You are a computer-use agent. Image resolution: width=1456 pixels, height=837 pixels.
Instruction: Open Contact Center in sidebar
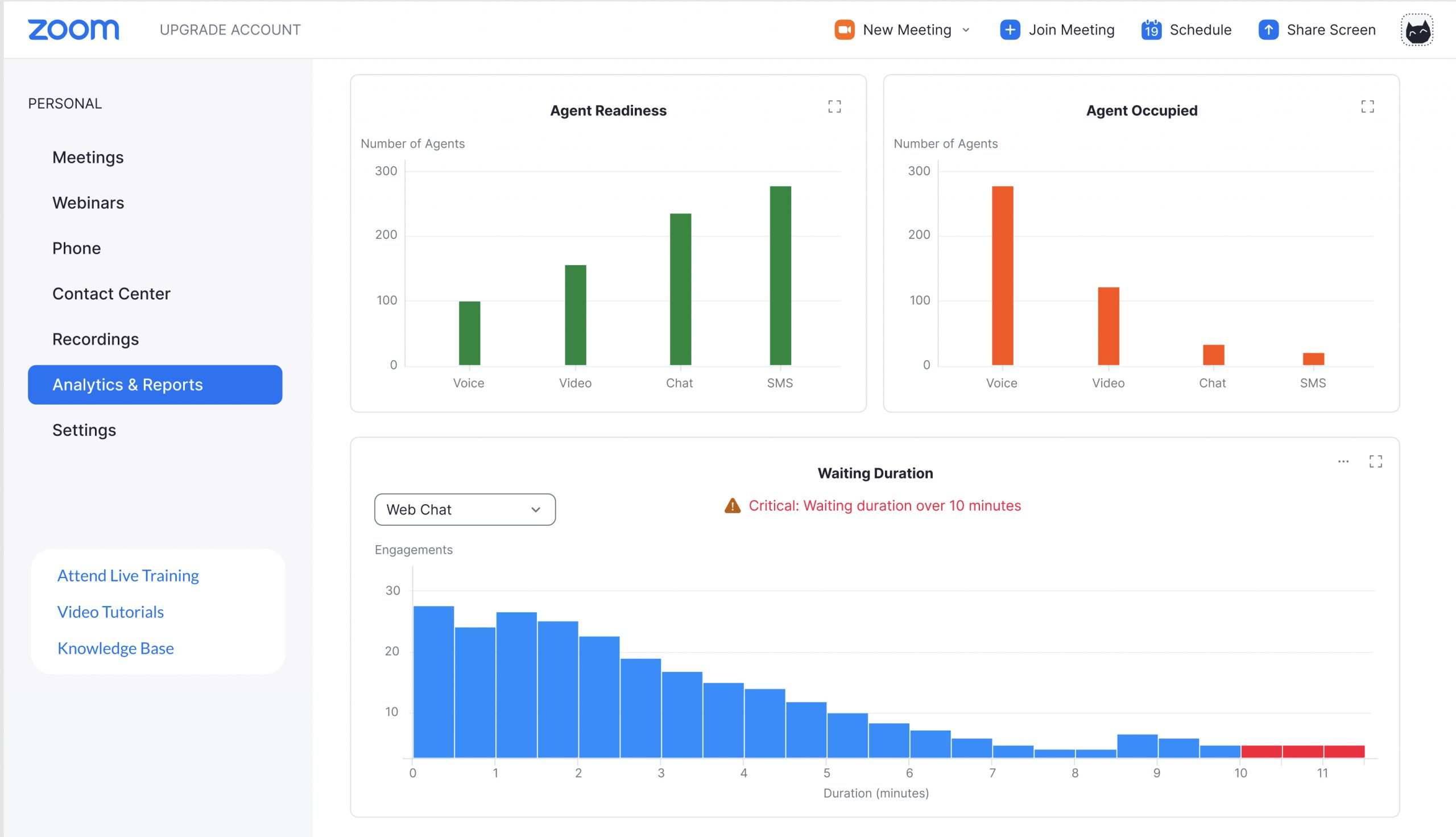tap(111, 294)
